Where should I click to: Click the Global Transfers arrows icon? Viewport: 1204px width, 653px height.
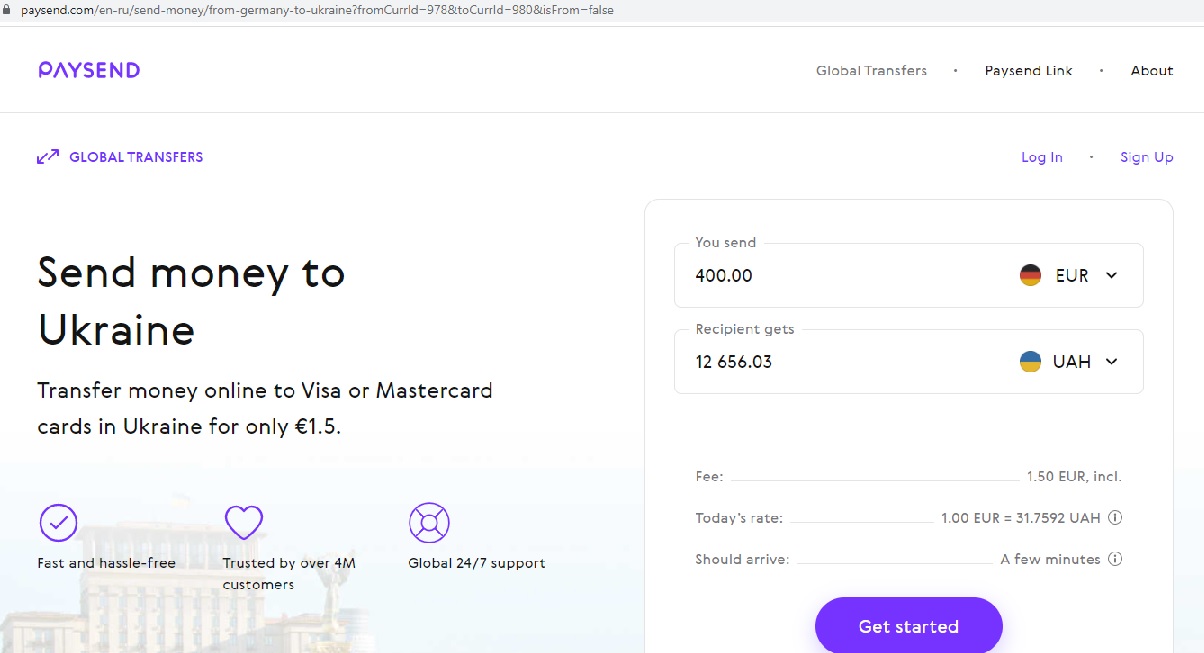48,157
